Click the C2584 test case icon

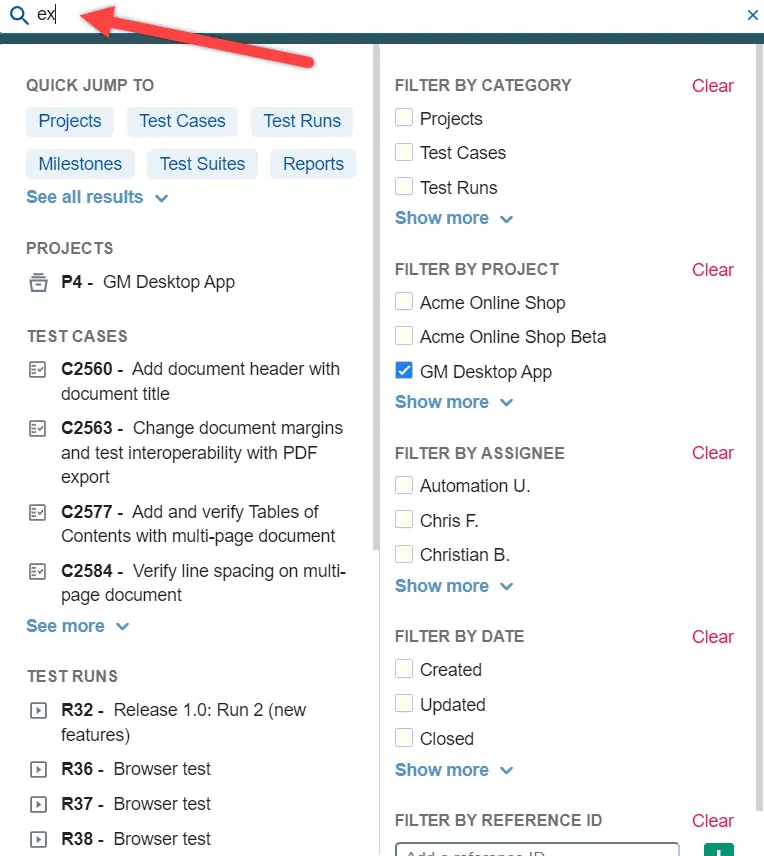(38, 572)
